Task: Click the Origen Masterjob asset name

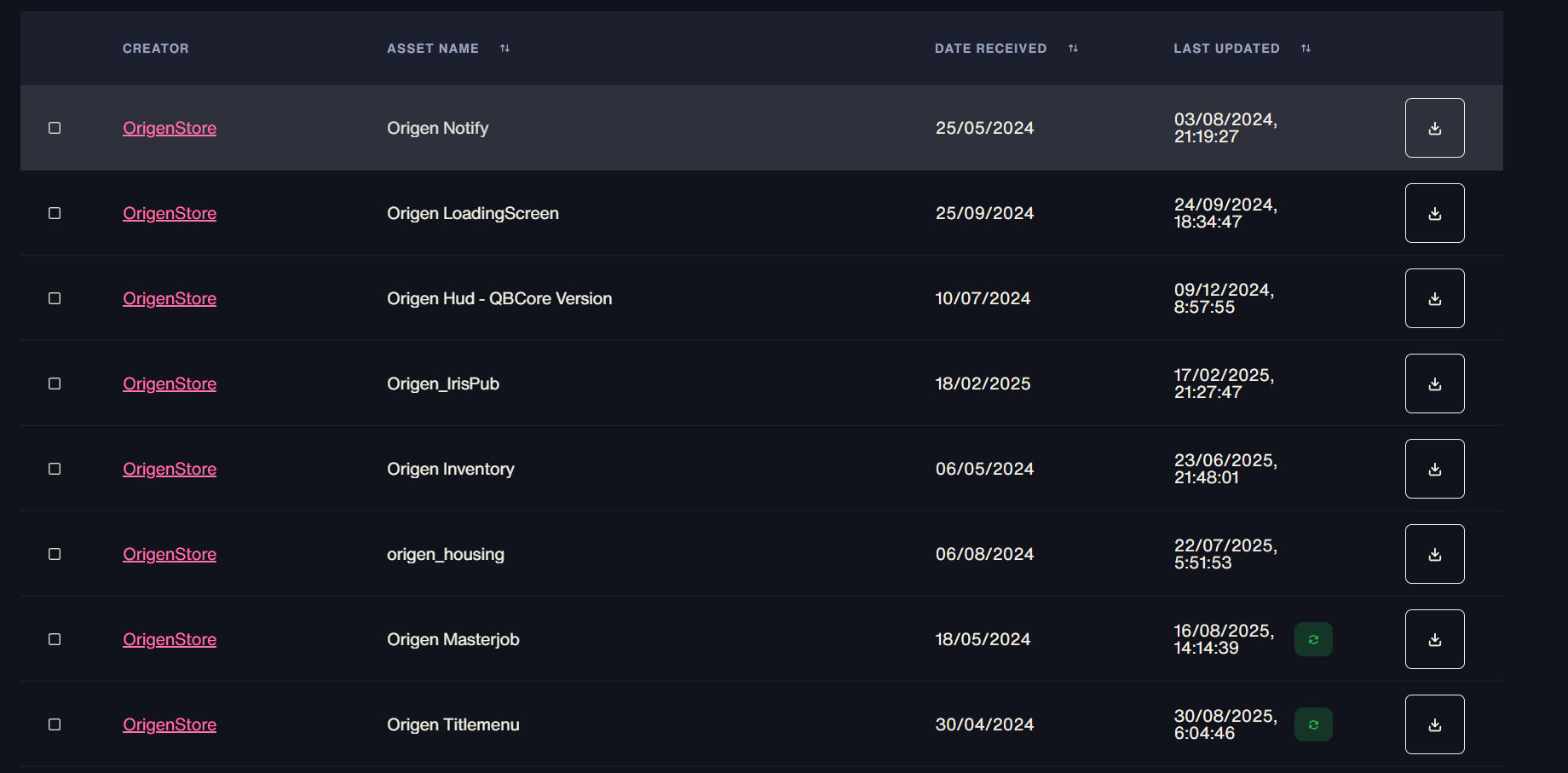Action: coord(453,639)
